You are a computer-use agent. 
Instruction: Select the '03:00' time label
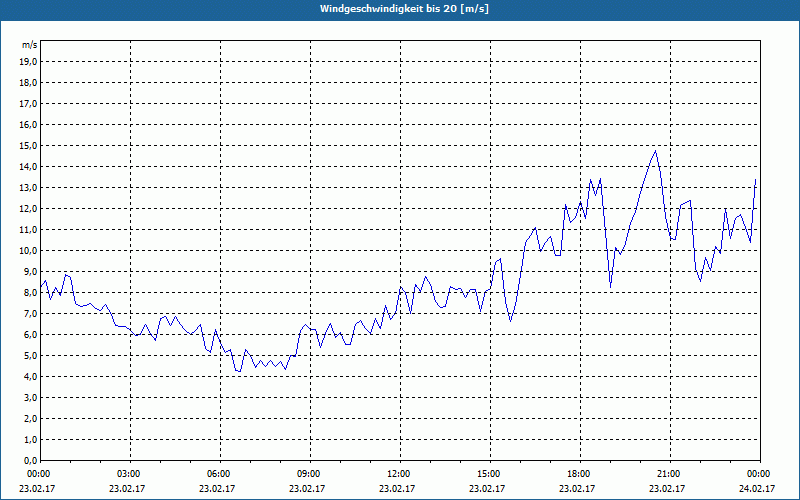tap(127, 474)
